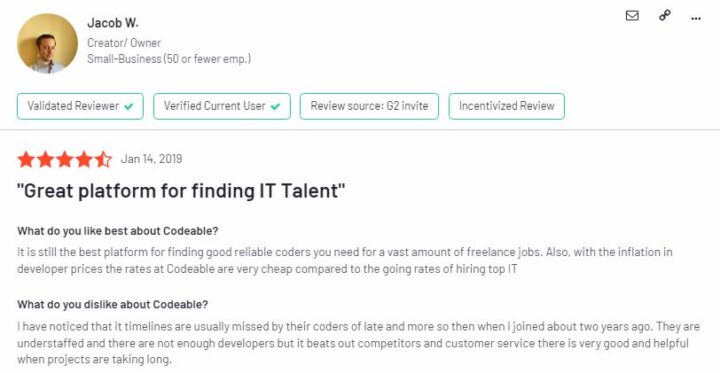The width and height of the screenshot is (720, 373).
Task: Open "Great platform for finding IT Talent" title
Action: point(181,191)
